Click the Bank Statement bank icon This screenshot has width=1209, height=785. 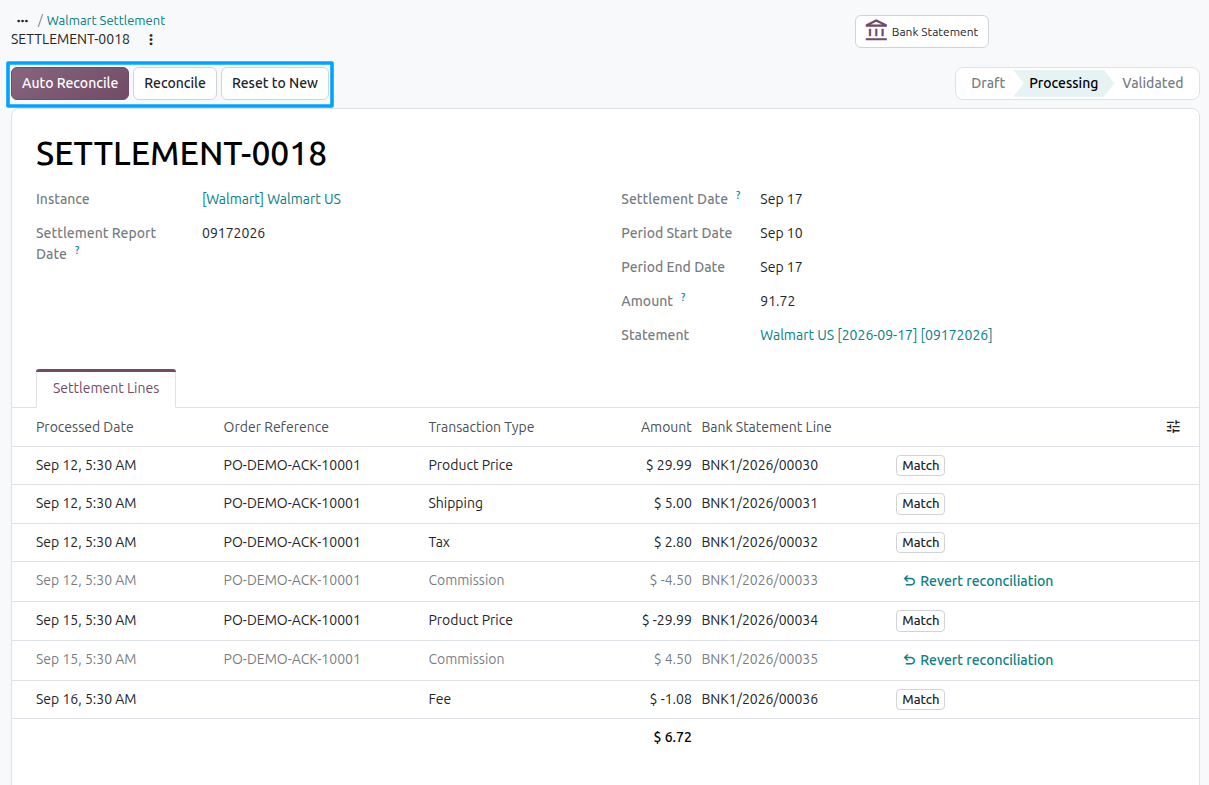pos(876,31)
